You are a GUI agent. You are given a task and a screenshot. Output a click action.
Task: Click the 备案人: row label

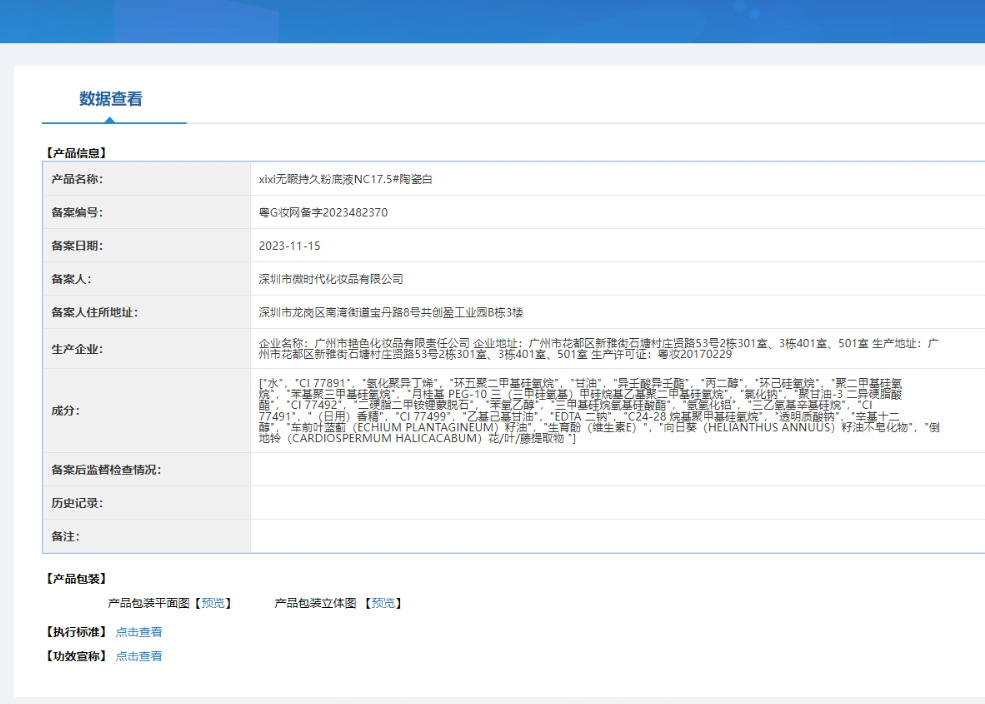pos(71,279)
